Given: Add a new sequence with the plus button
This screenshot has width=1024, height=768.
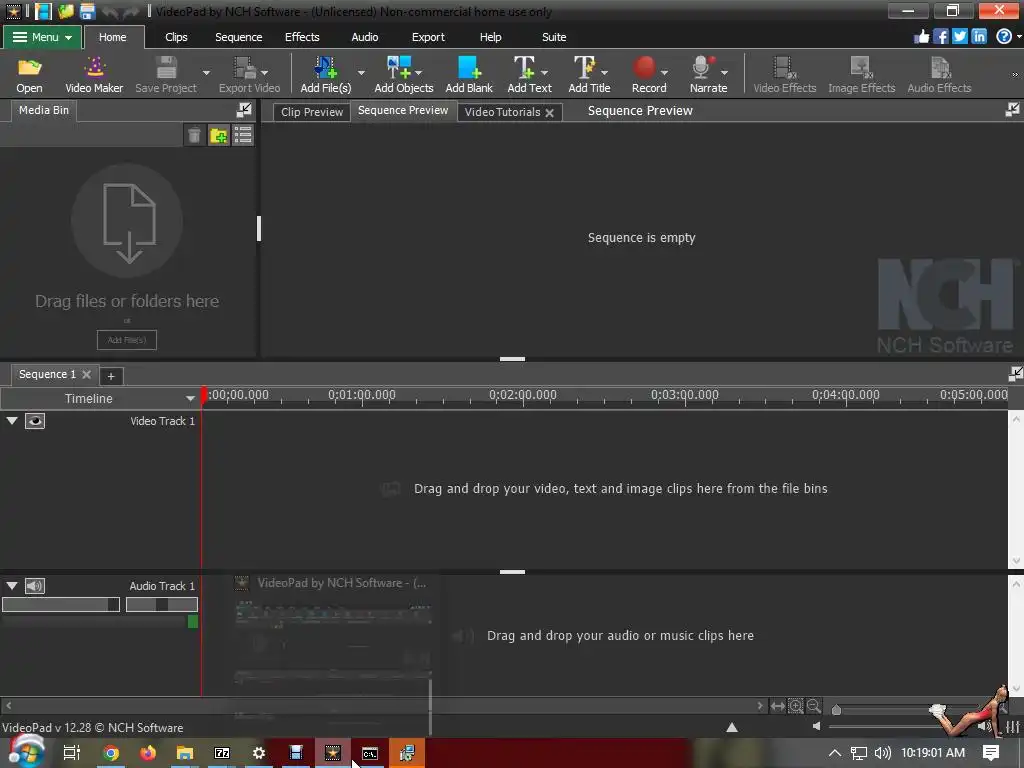Looking at the screenshot, I should (x=111, y=376).
